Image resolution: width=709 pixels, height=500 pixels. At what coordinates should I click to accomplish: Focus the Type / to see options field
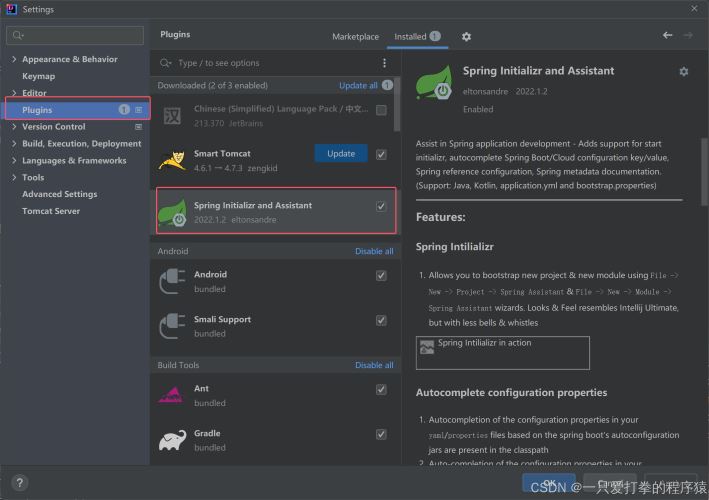coord(271,63)
